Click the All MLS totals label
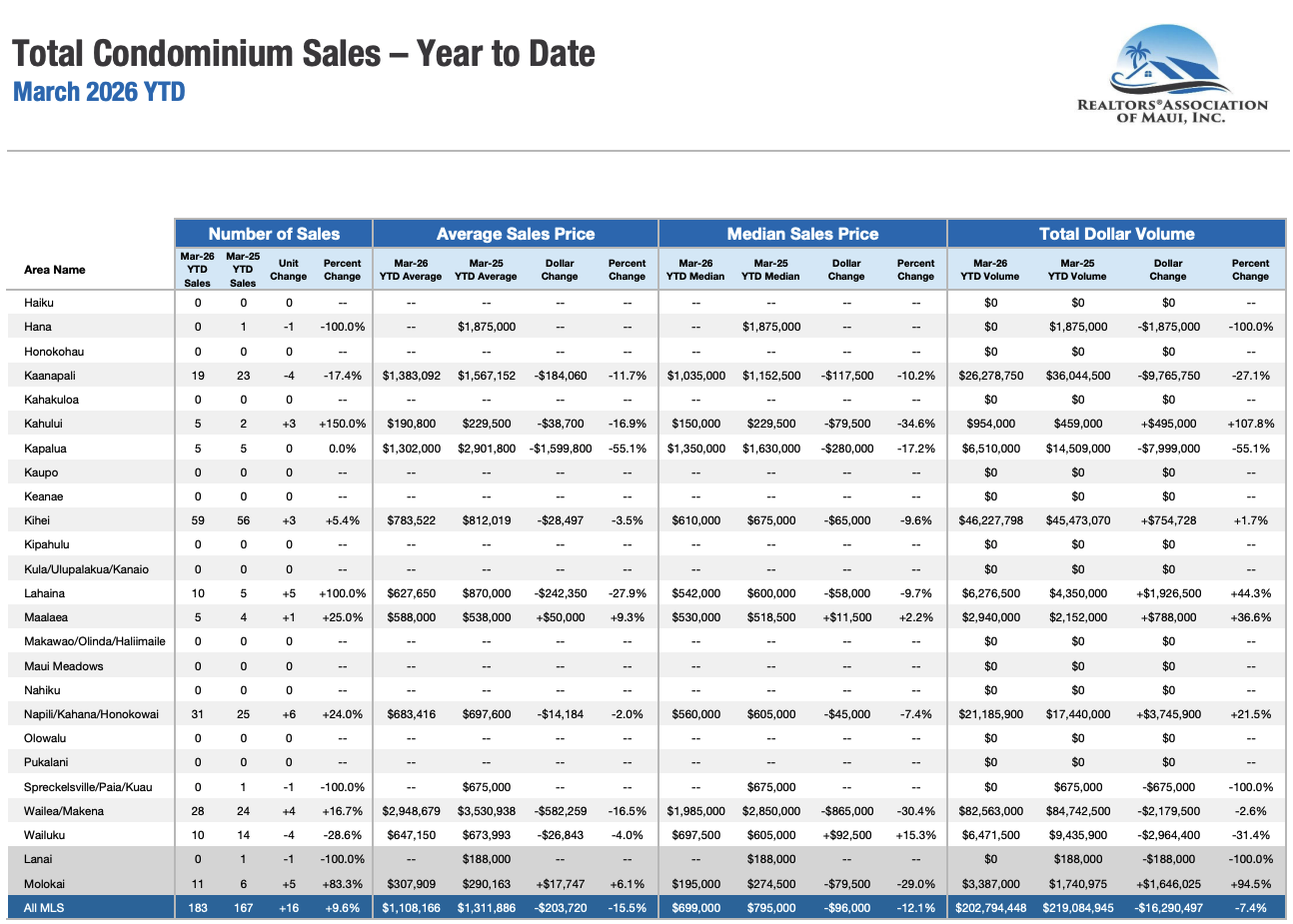This screenshot has height=924, width=1293. pos(43,908)
